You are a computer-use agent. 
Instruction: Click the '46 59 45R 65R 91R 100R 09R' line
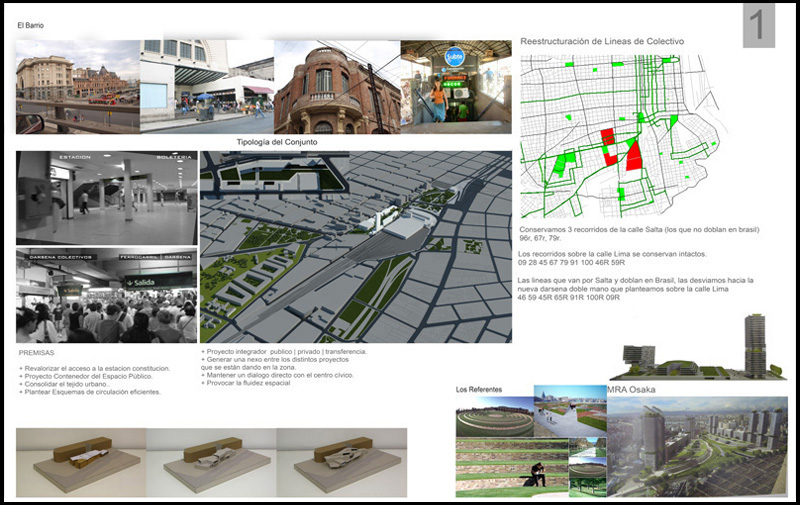pos(569,297)
